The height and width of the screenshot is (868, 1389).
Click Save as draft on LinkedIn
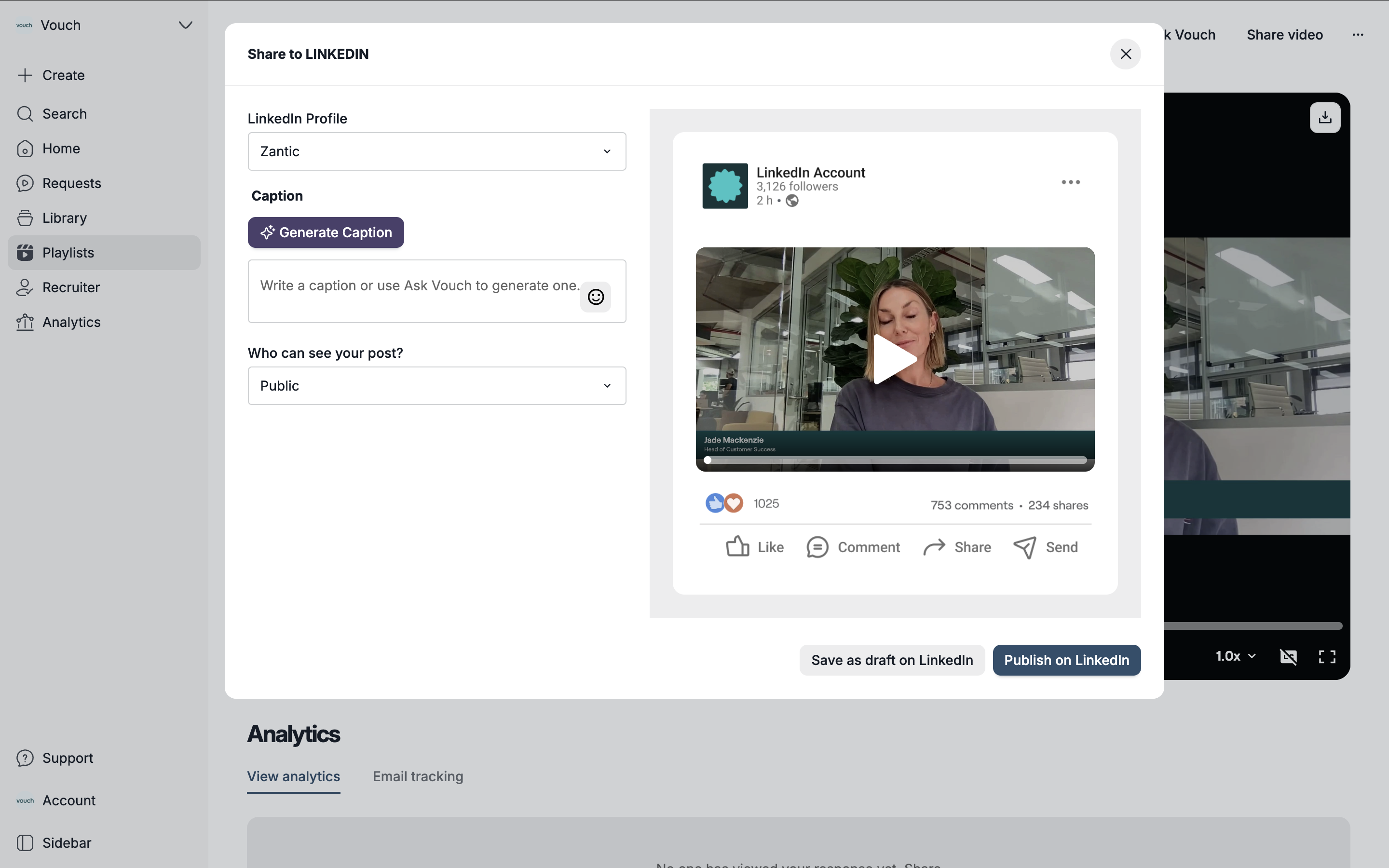click(892, 660)
